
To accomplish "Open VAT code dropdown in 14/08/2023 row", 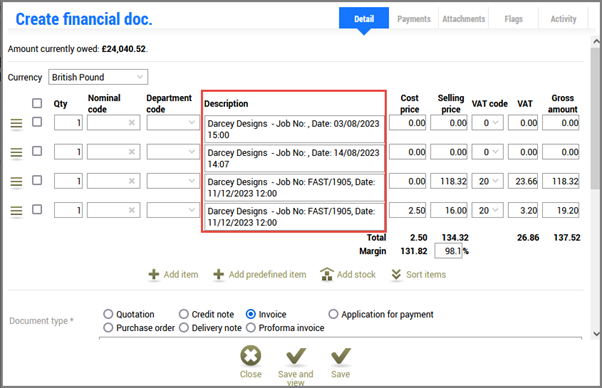I will pyautogui.click(x=488, y=152).
